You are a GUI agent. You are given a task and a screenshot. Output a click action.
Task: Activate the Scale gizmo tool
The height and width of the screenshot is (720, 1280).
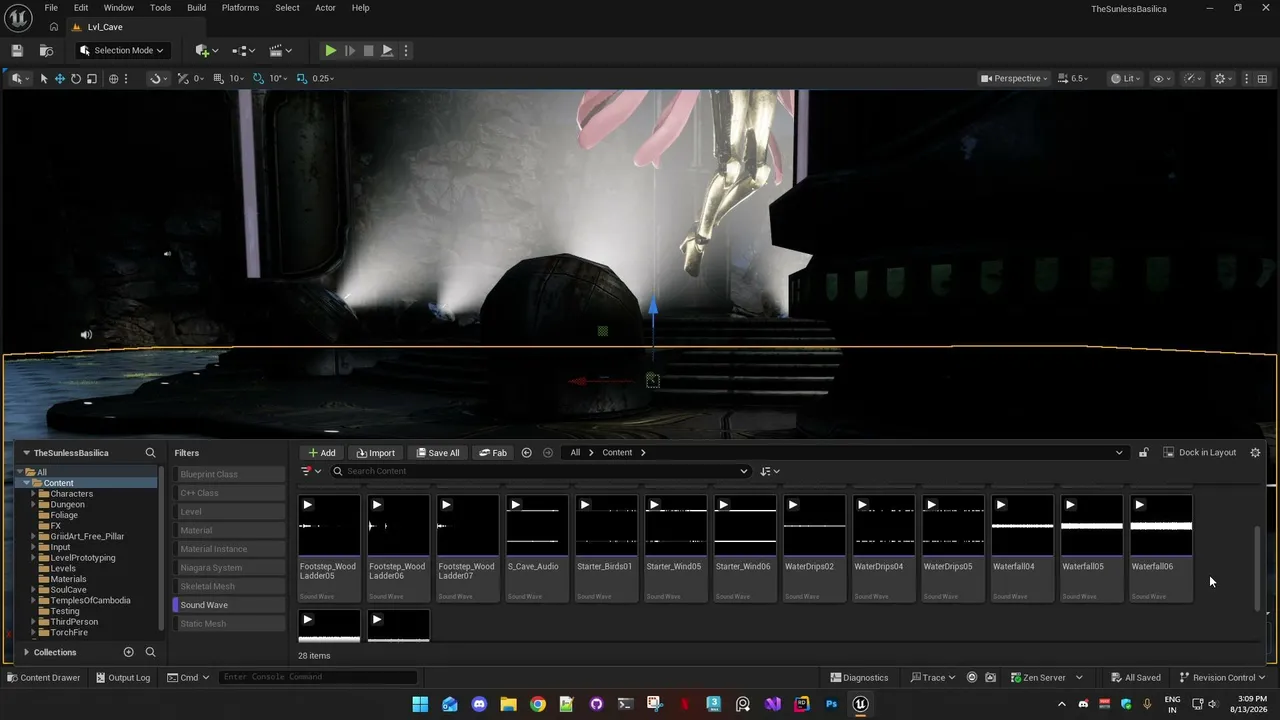point(92,78)
